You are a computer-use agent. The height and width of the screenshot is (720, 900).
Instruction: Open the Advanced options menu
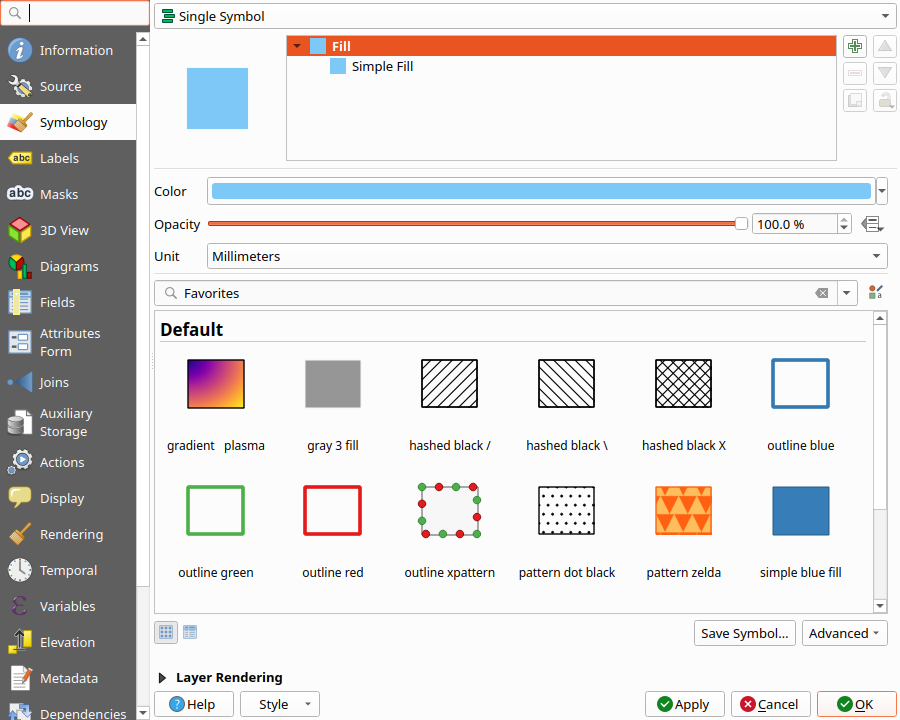pyautogui.click(x=844, y=633)
